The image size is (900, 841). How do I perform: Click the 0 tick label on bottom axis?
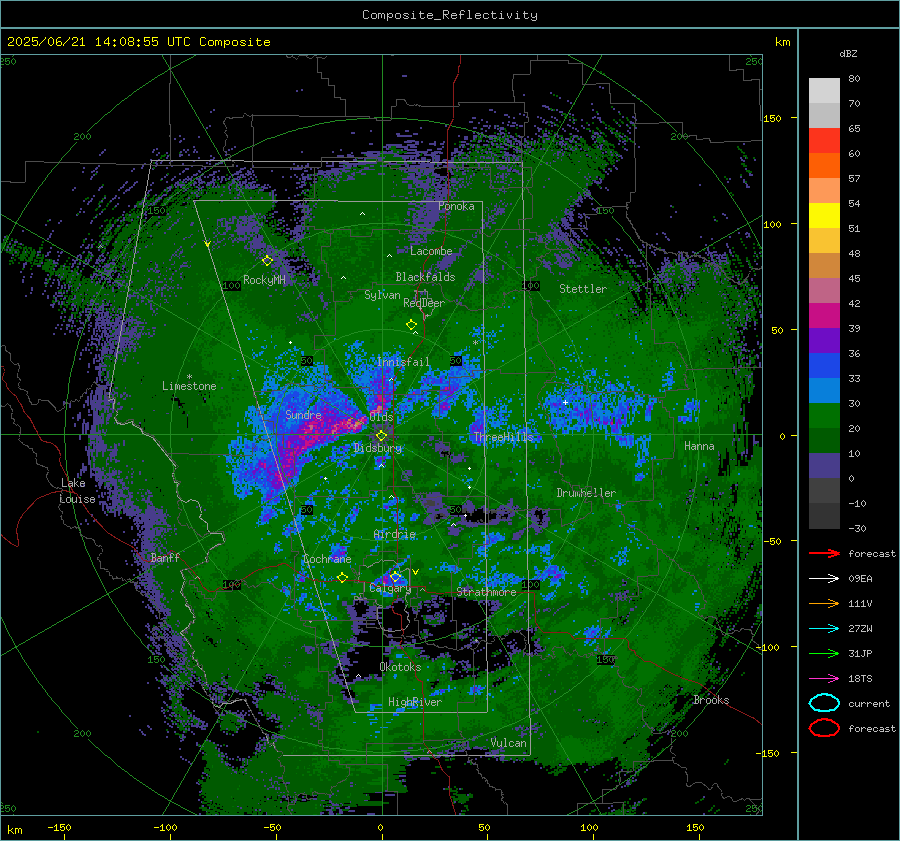[x=380, y=827]
